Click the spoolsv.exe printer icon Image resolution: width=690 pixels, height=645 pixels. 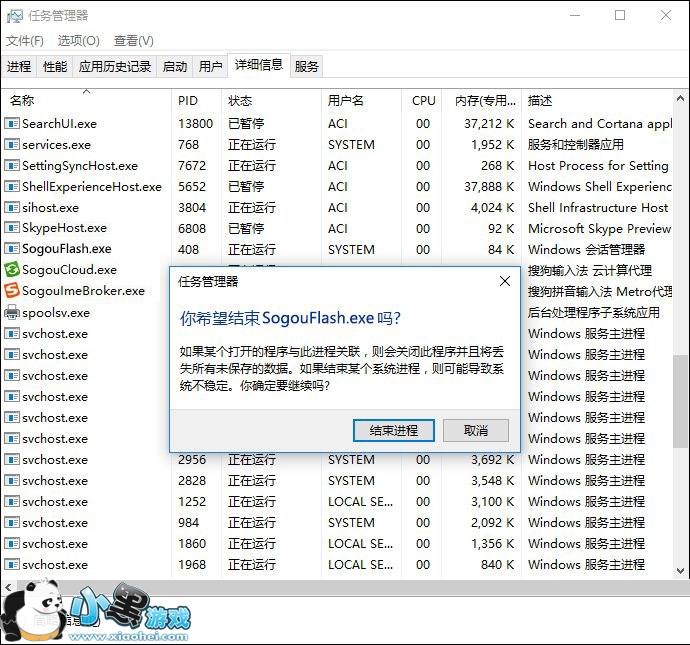12,312
